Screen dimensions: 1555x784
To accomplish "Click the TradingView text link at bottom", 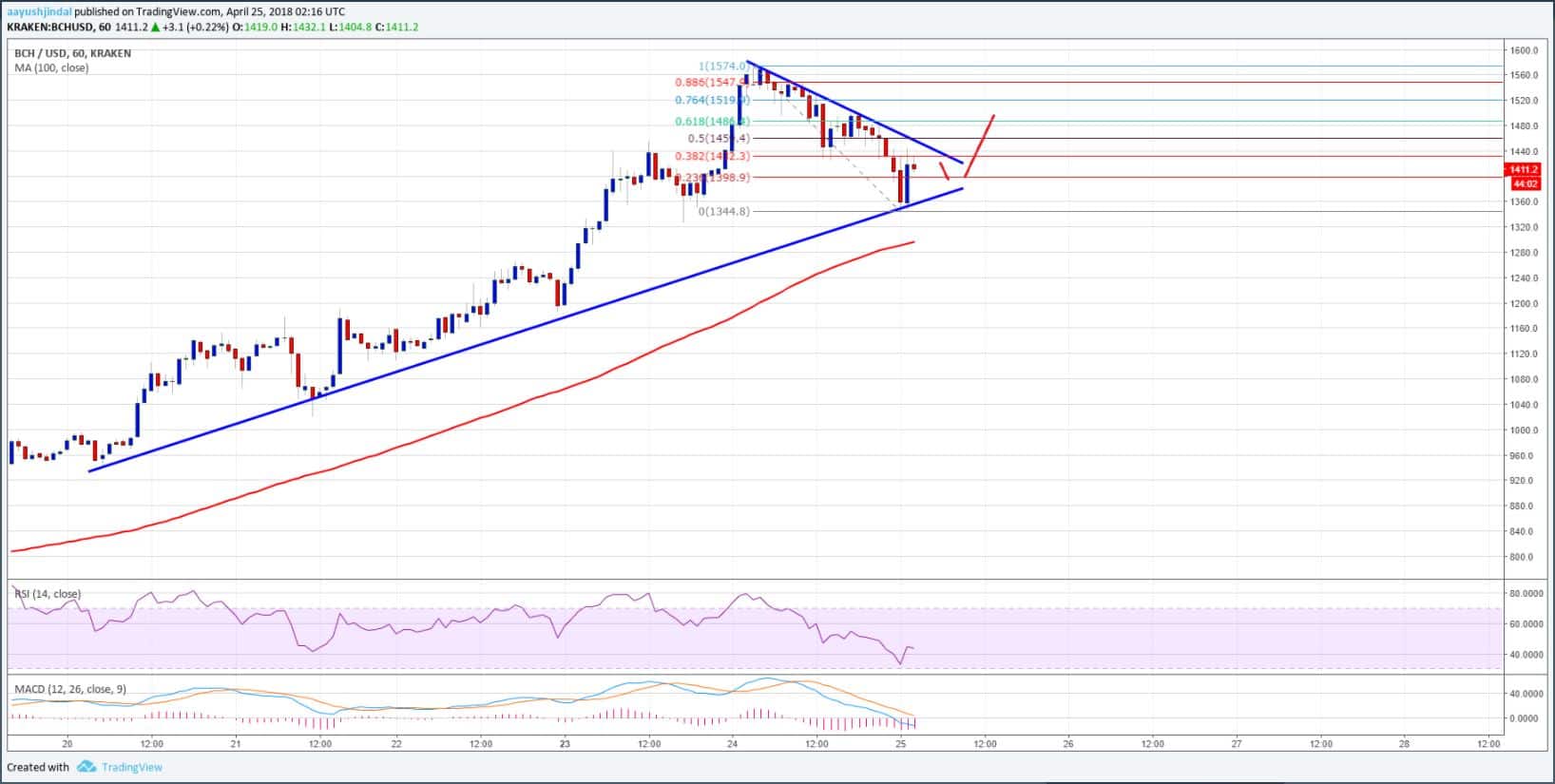I will tap(132, 767).
